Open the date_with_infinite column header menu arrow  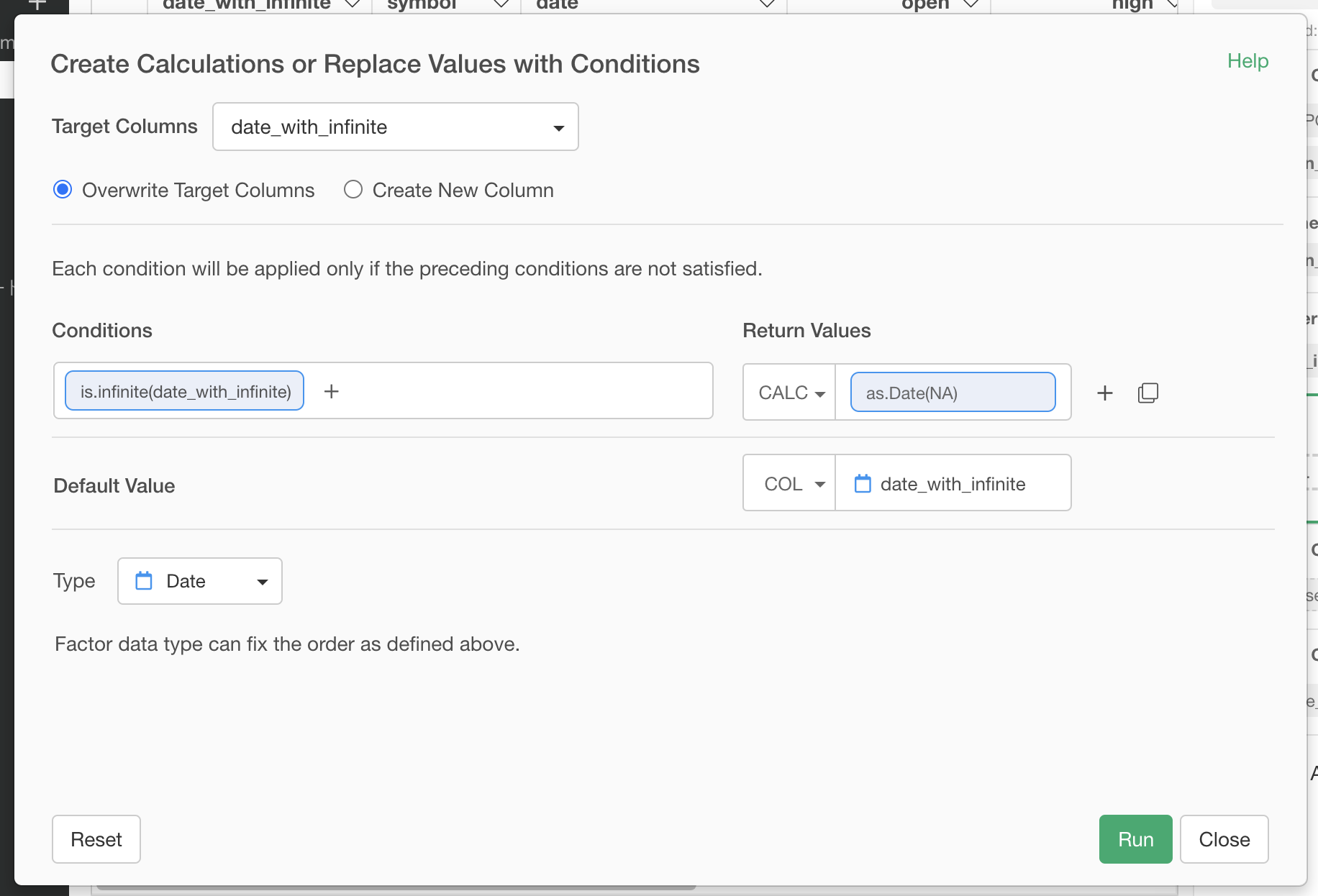(x=352, y=4)
